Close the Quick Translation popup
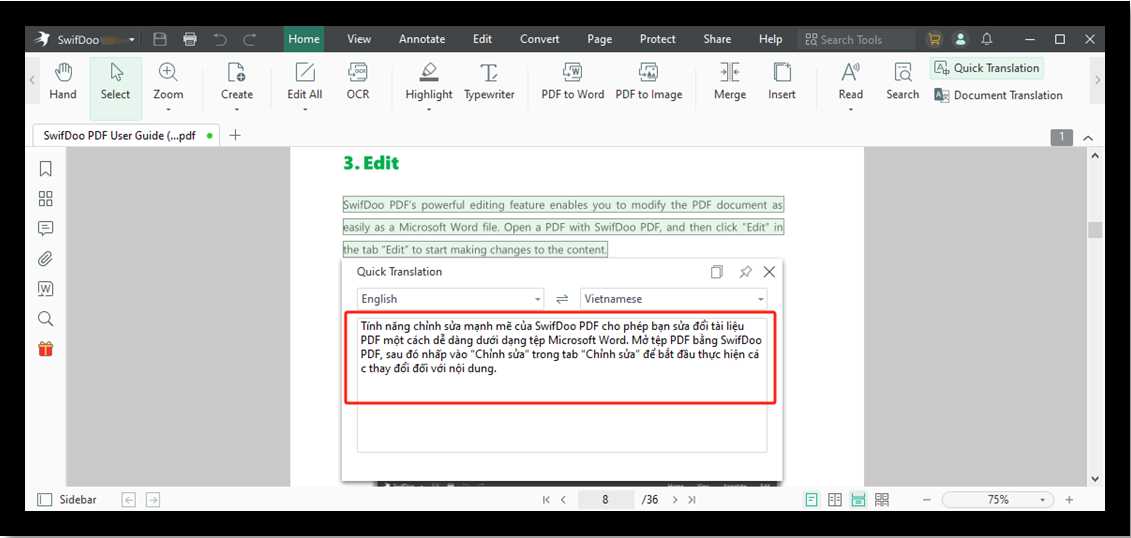The width and height of the screenshot is (1131, 538). [770, 272]
